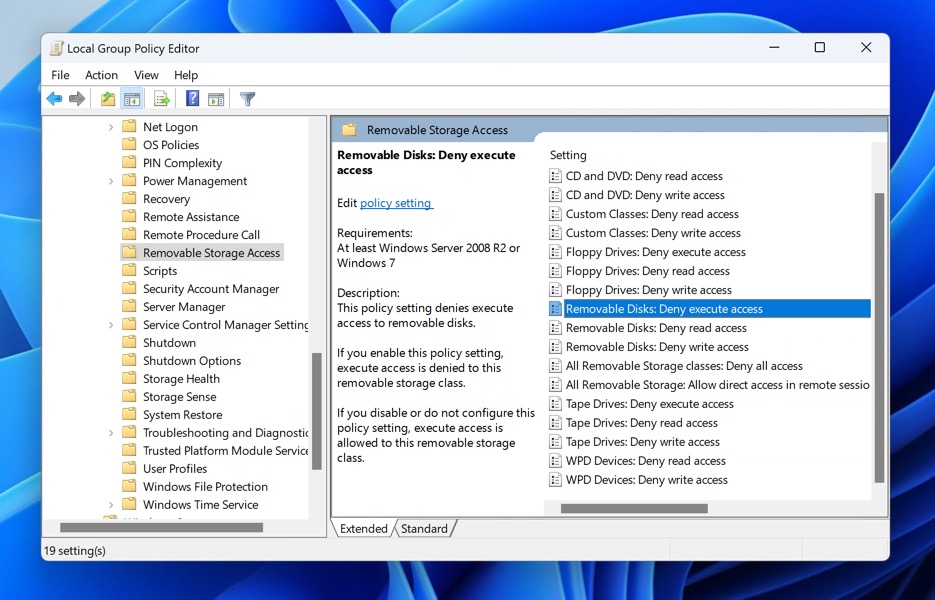Click the settings list horizontal scrollbar
This screenshot has width=935, height=600.
[x=634, y=509]
